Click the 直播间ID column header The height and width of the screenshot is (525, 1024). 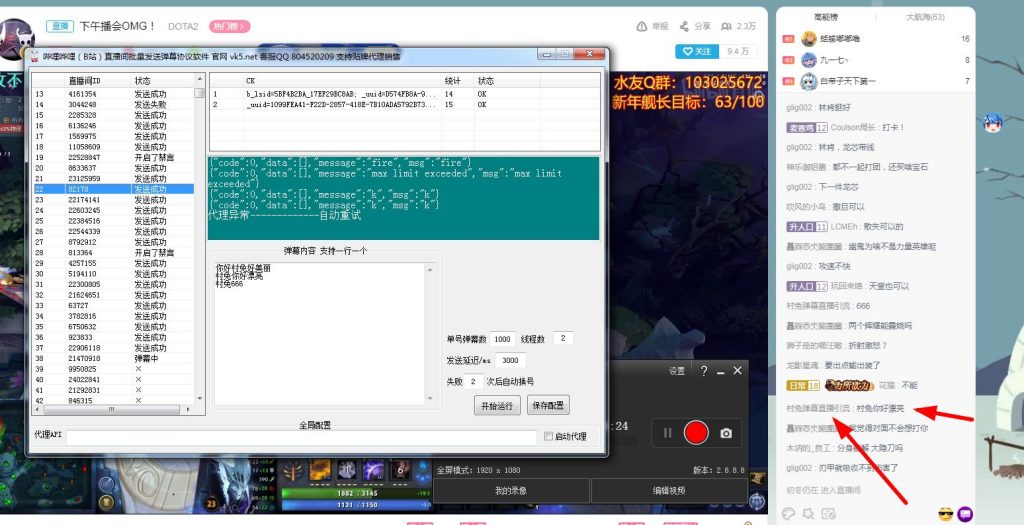[97, 81]
